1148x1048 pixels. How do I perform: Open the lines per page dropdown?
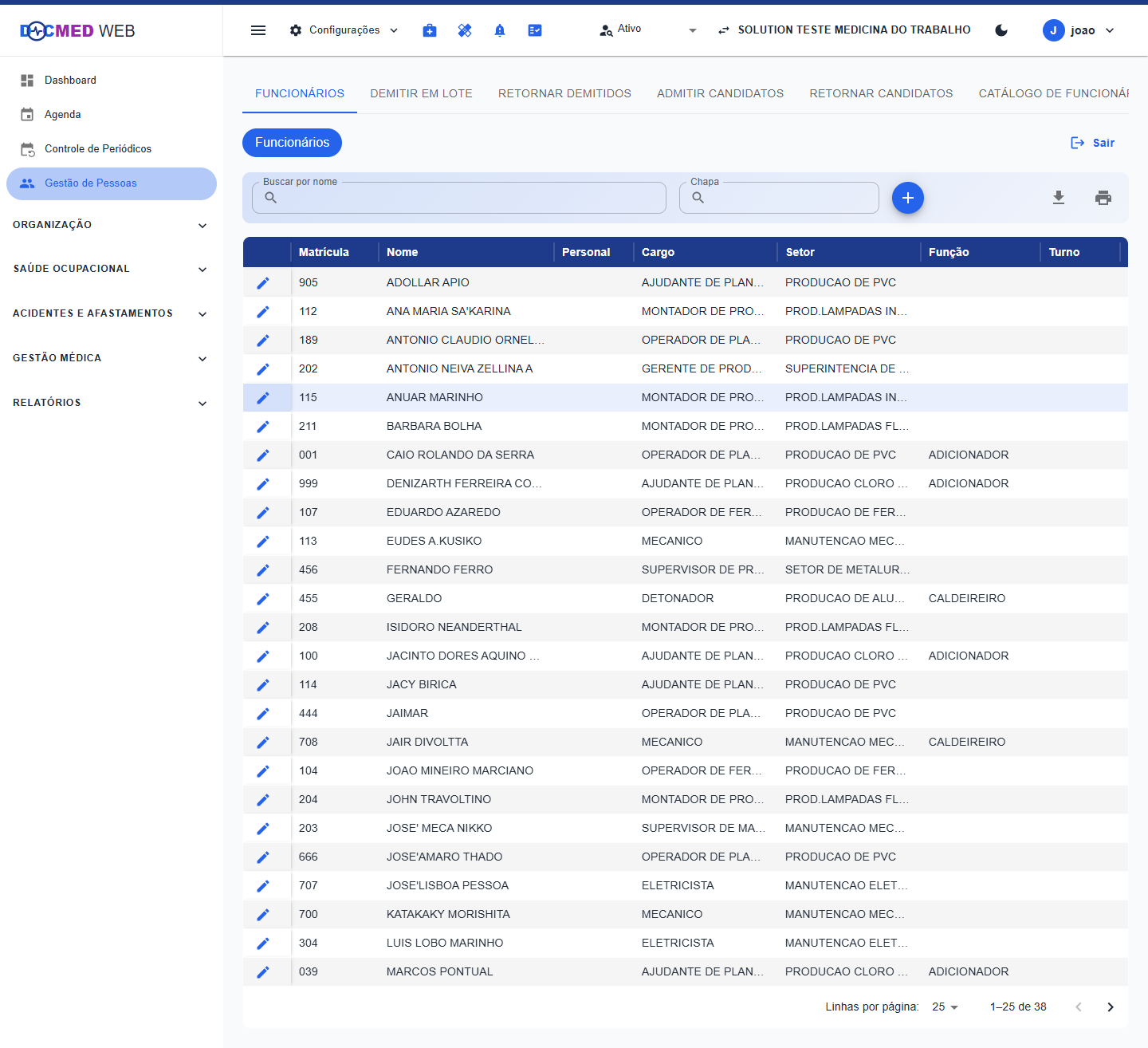[x=945, y=1007]
